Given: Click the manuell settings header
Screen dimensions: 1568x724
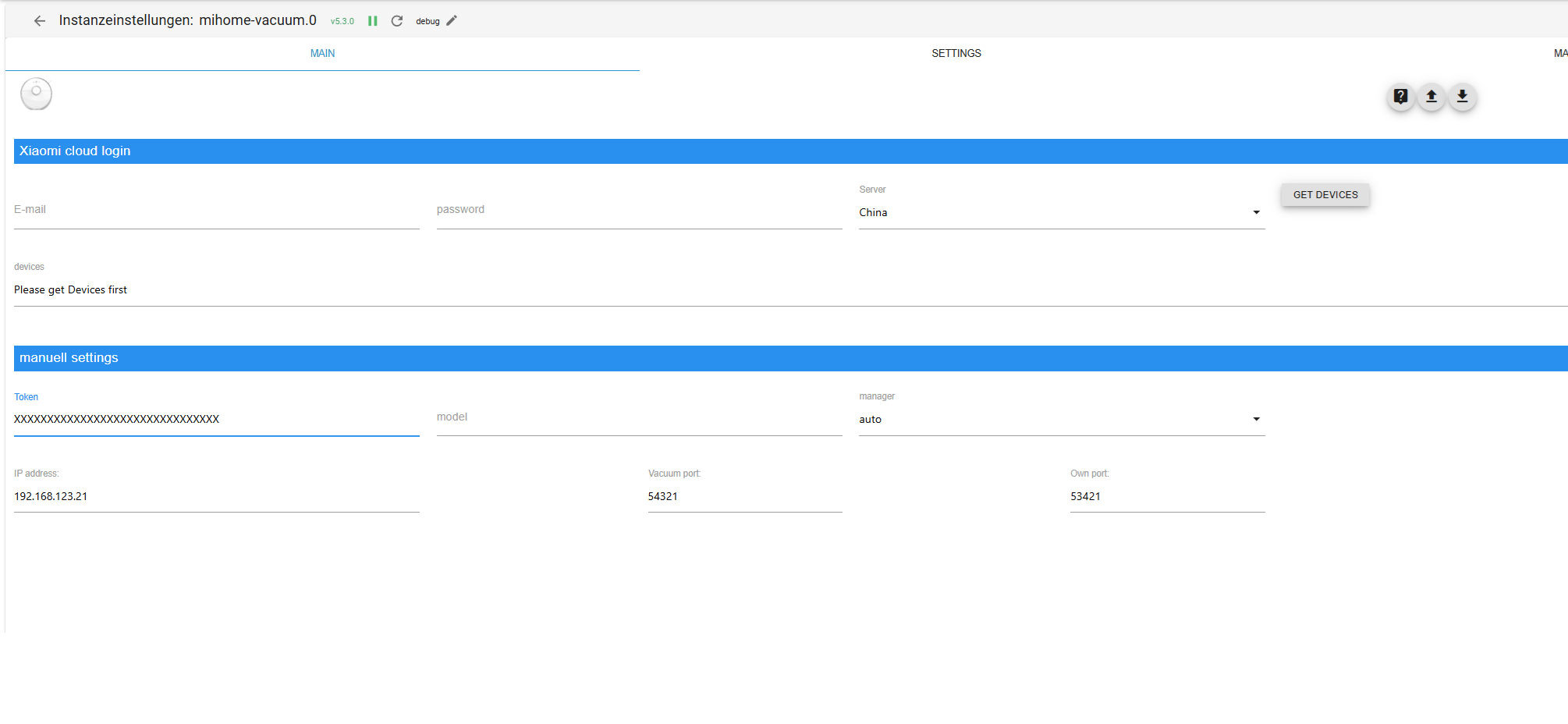Looking at the screenshot, I should click(x=791, y=358).
